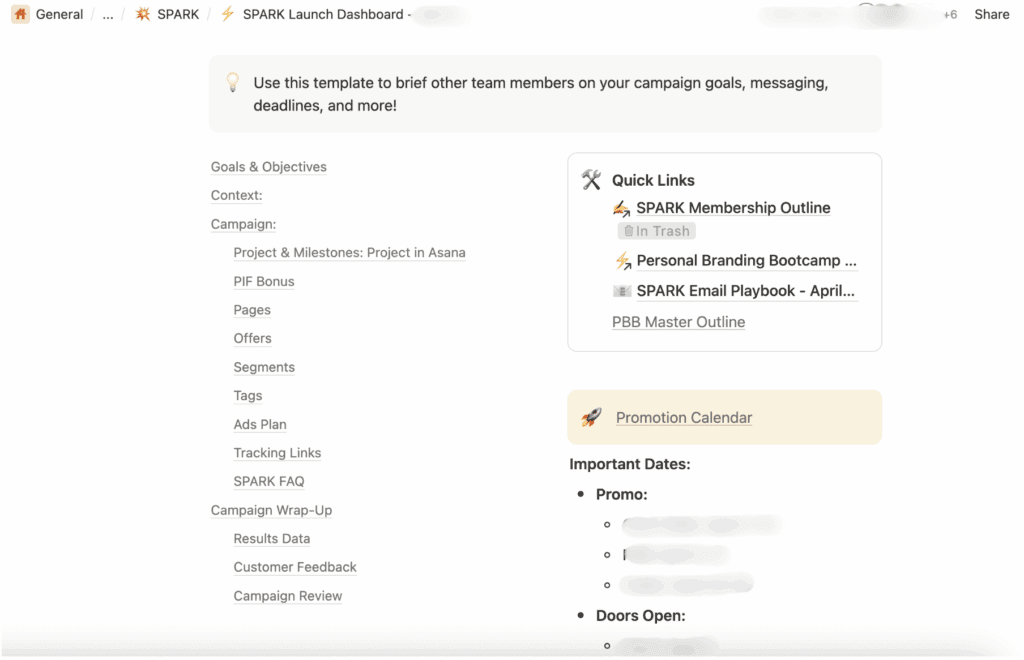
Task: Click the SPARK Membership Outline writing-hand icon
Action: (621, 208)
